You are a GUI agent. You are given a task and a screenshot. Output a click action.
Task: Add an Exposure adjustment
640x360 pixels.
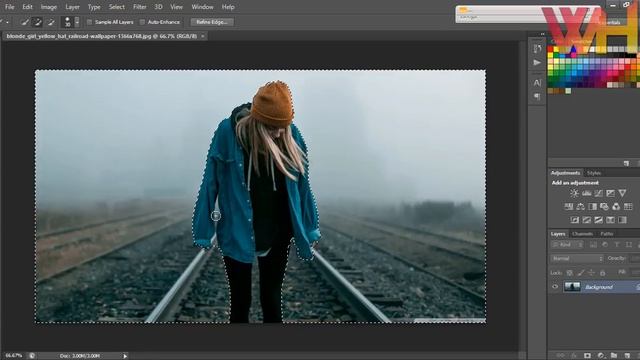coord(610,193)
